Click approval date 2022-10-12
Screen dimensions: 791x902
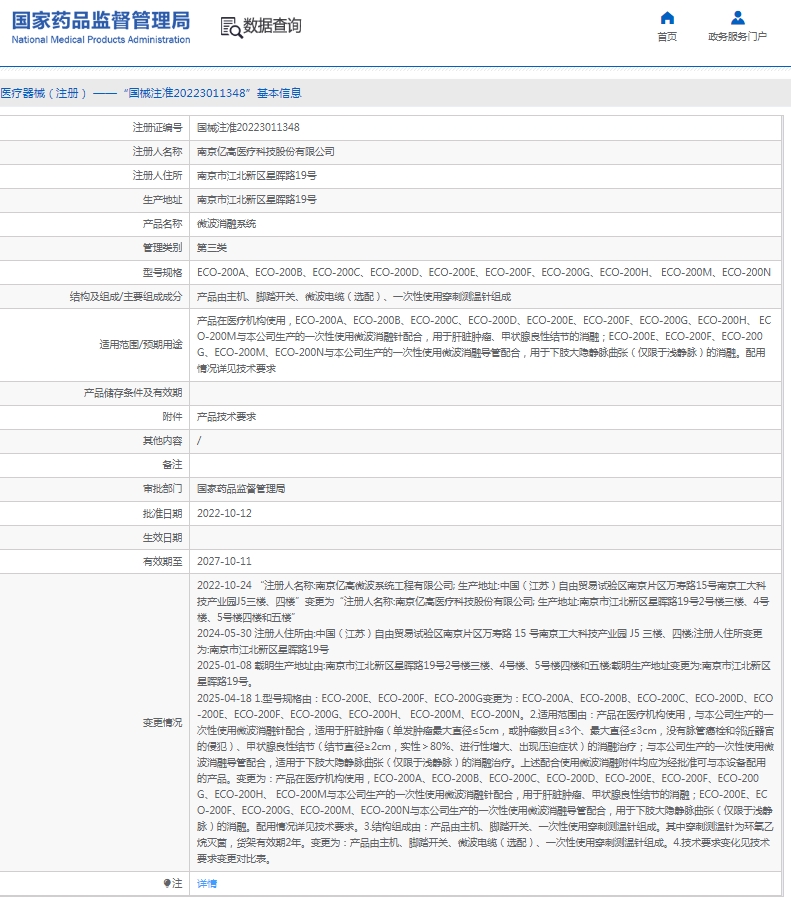pyautogui.click(x=224, y=513)
